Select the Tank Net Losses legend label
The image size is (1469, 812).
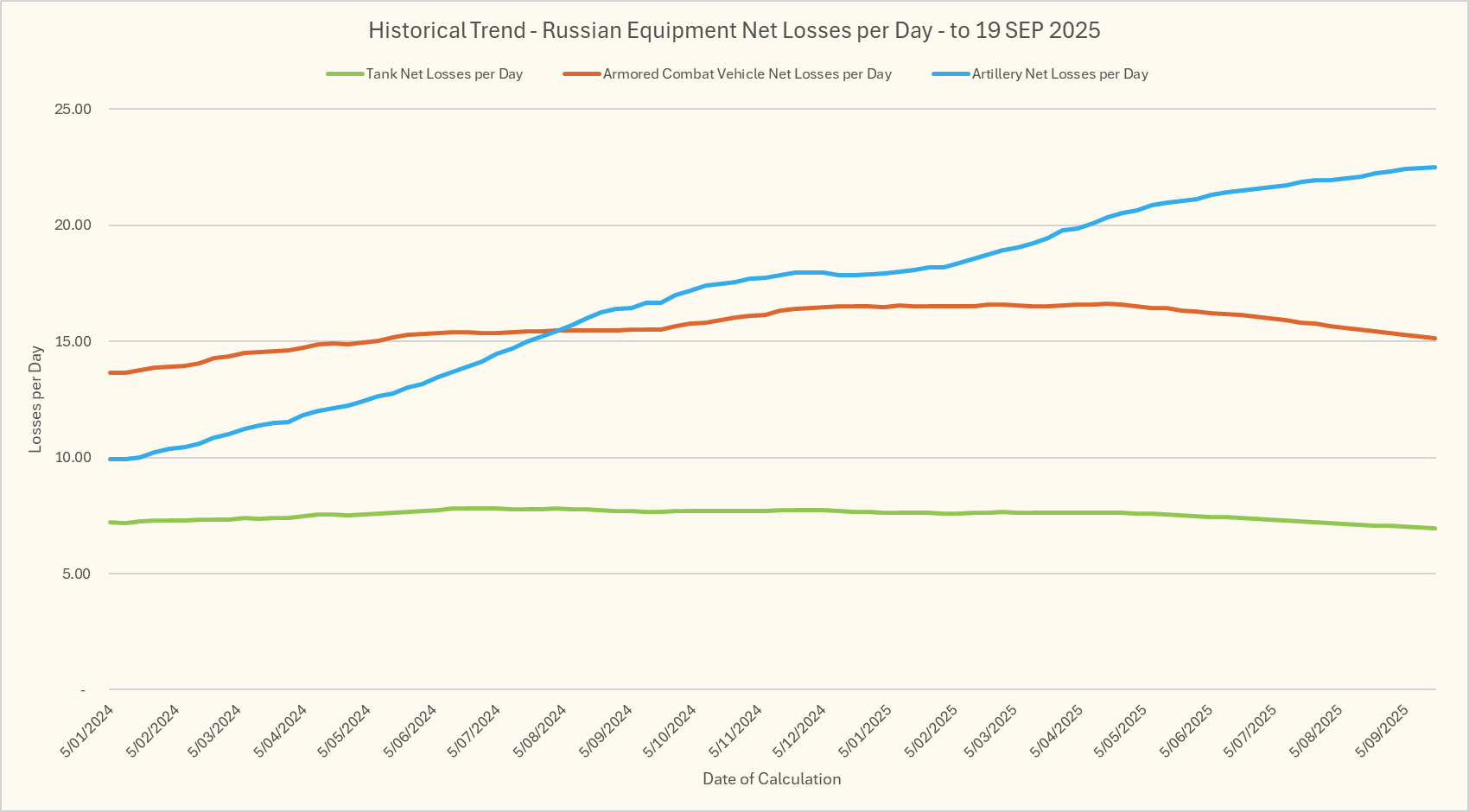444,74
